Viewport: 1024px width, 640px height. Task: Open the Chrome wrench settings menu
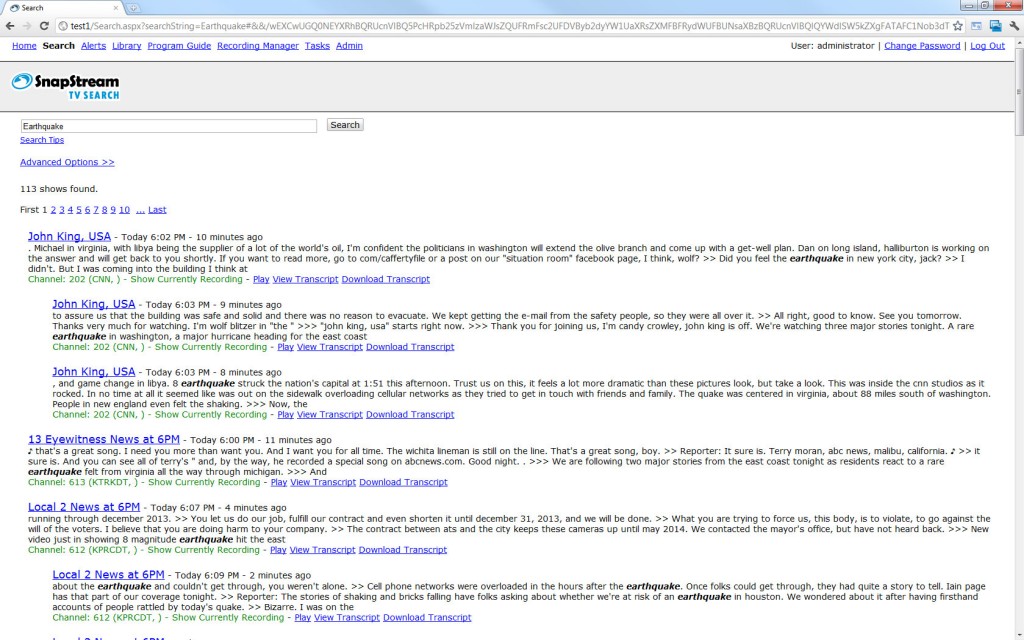[1012, 26]
